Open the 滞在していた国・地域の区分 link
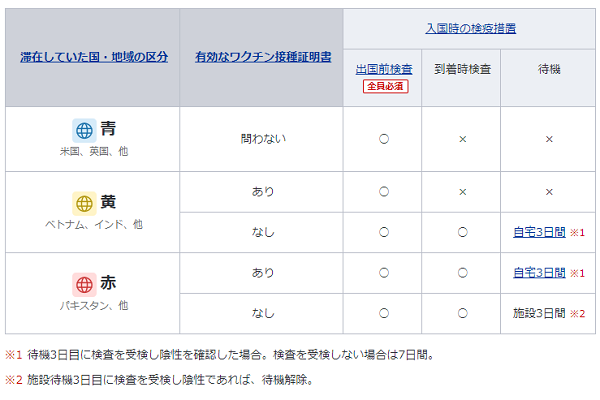Image resolution: width=600 pixels, height=400 pixels. (94, 57)
